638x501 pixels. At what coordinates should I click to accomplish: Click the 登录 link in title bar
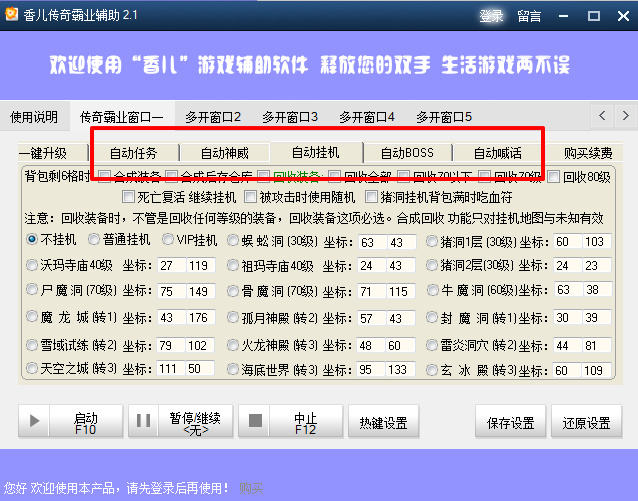(x=491, y=16)
